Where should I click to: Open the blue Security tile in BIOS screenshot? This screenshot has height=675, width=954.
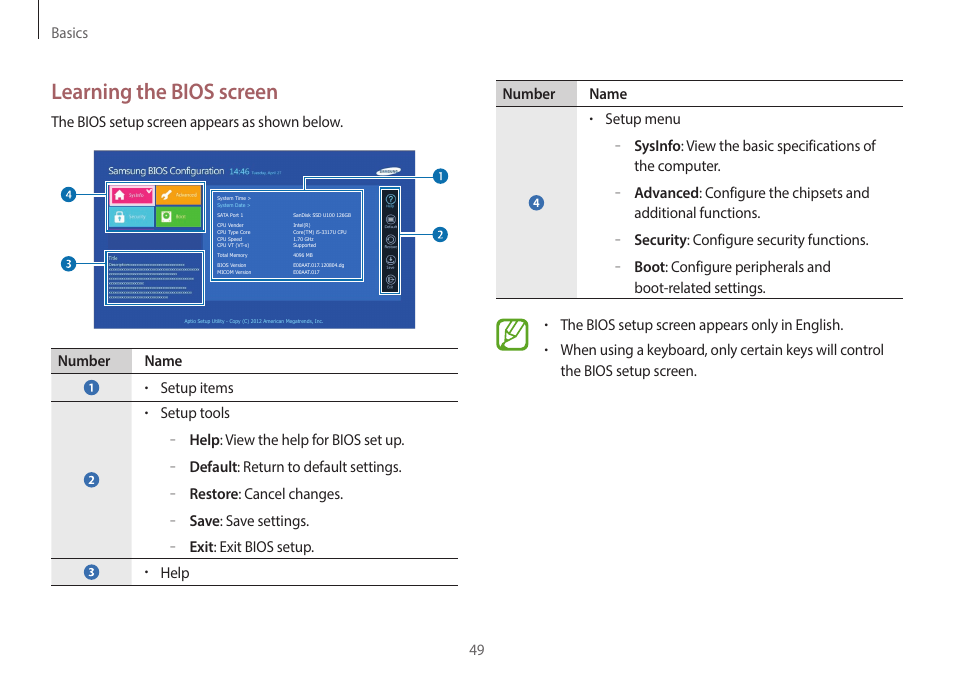pos(132,217)
